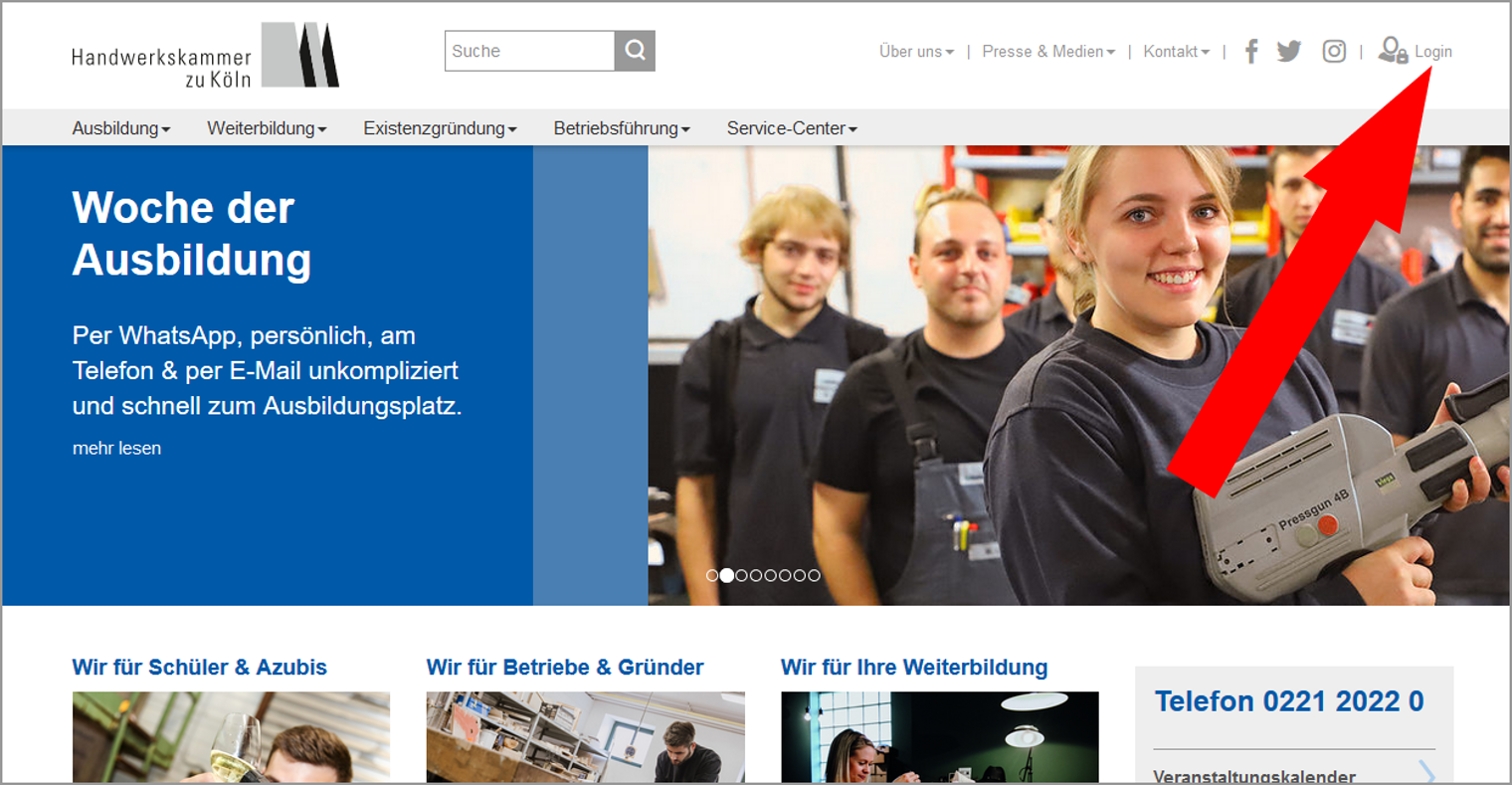Open the Service-Center menu
Viewport: 1512px width, 785px height.
[x=792, y=128]
